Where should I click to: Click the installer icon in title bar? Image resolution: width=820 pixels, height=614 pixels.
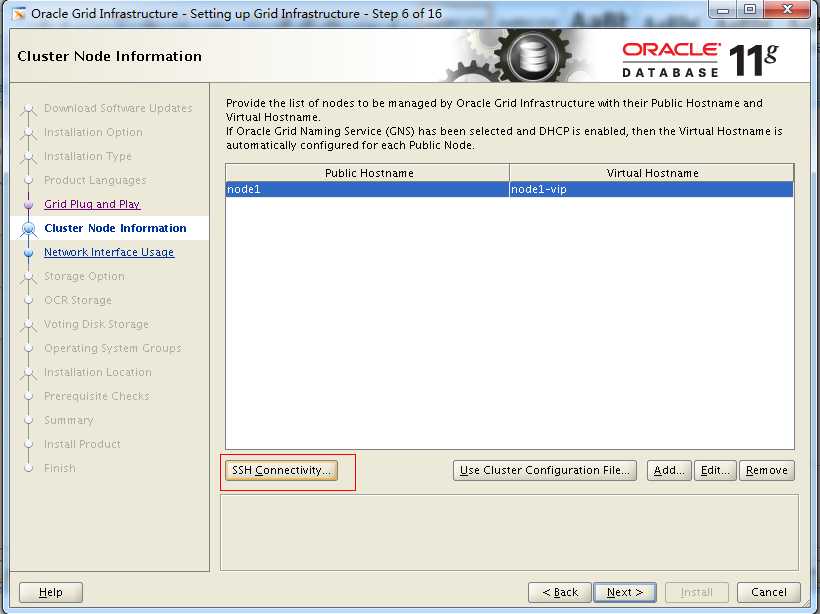(19, 14)
